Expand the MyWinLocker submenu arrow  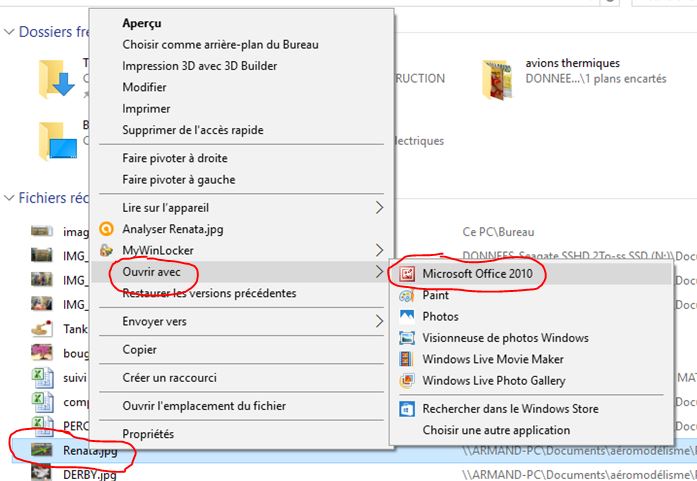379,250
